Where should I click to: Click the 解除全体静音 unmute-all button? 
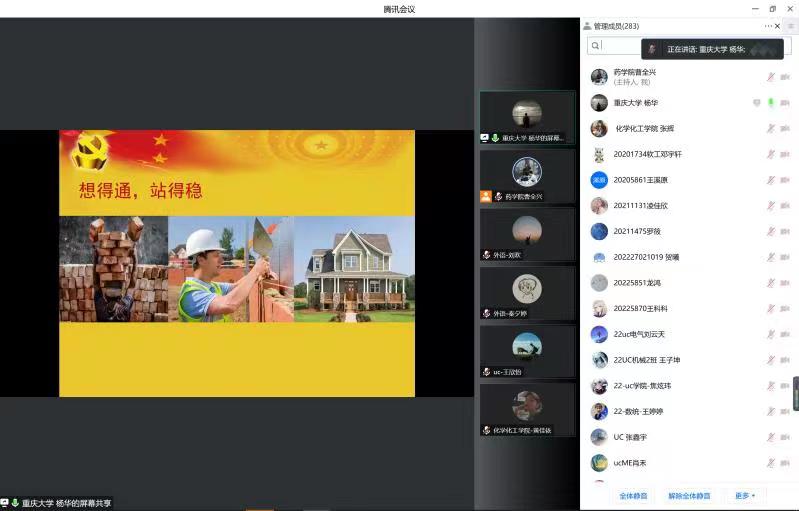click(689, 495)
